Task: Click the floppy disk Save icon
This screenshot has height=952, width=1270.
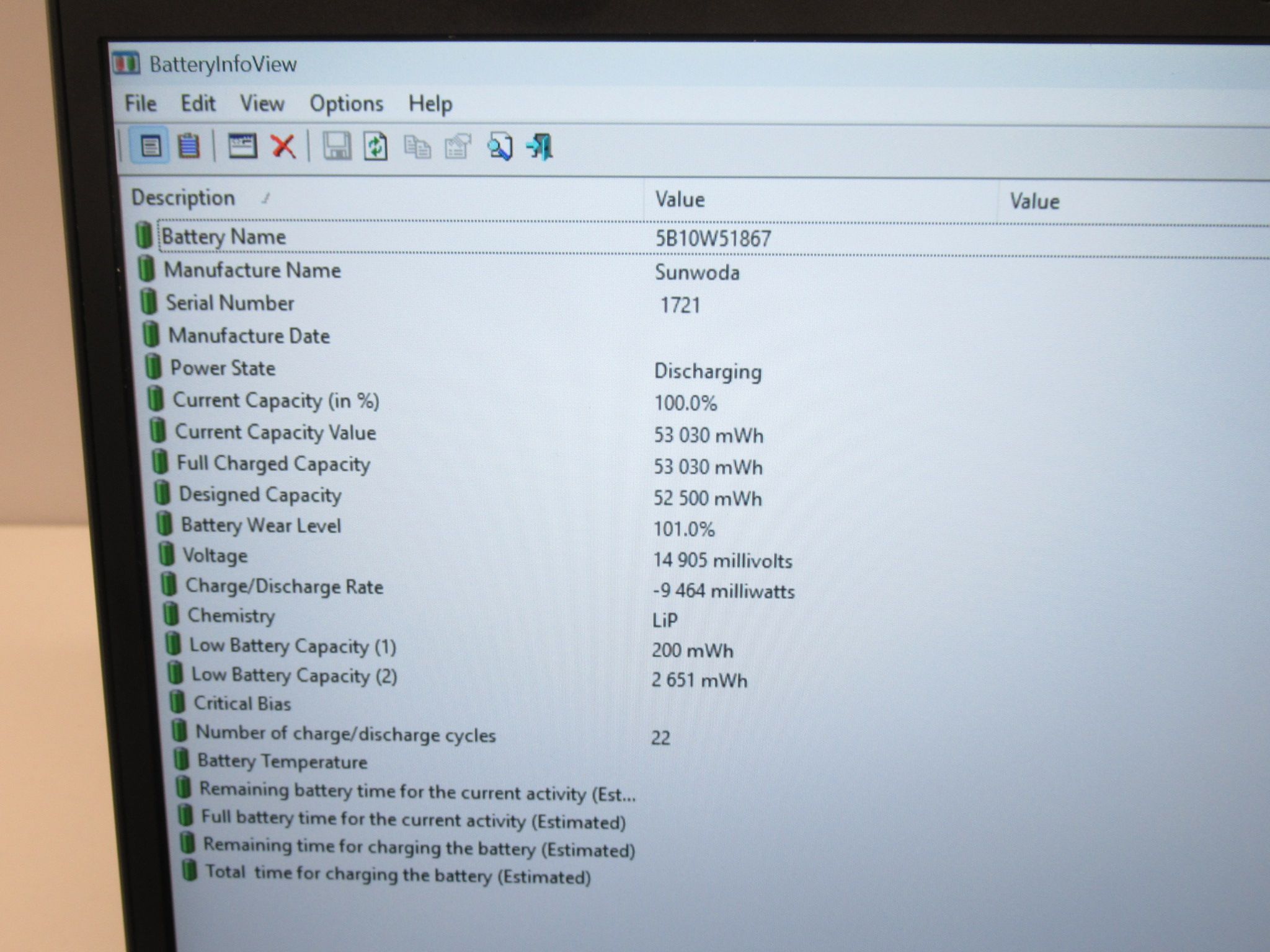Action: point(337,147)
